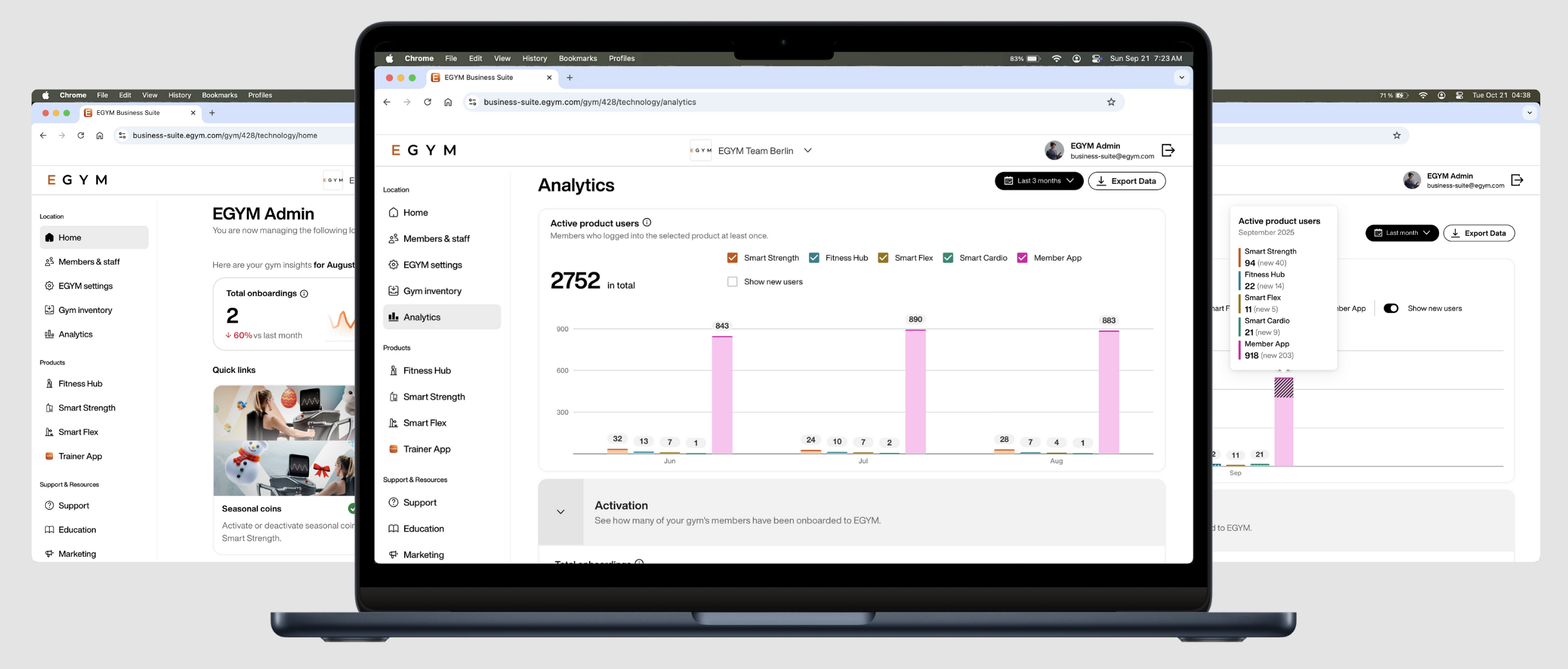The height and width of the screenshot is (669, 1568).
Task: Click the Seasonal coins quick link image
Action: point(284,441)
